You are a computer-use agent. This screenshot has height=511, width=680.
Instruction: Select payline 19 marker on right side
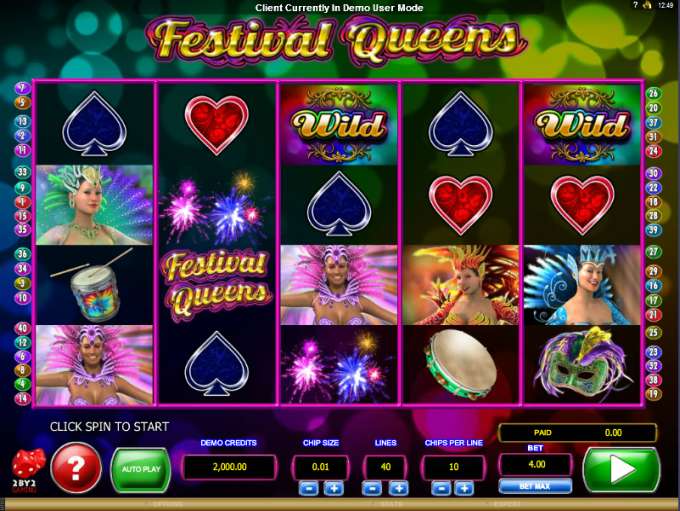653,394
